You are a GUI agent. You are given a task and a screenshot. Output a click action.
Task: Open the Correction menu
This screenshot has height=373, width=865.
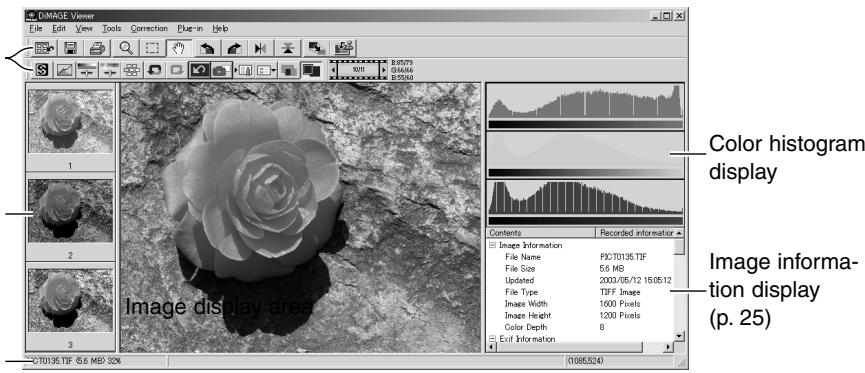[x=149, y=28]
